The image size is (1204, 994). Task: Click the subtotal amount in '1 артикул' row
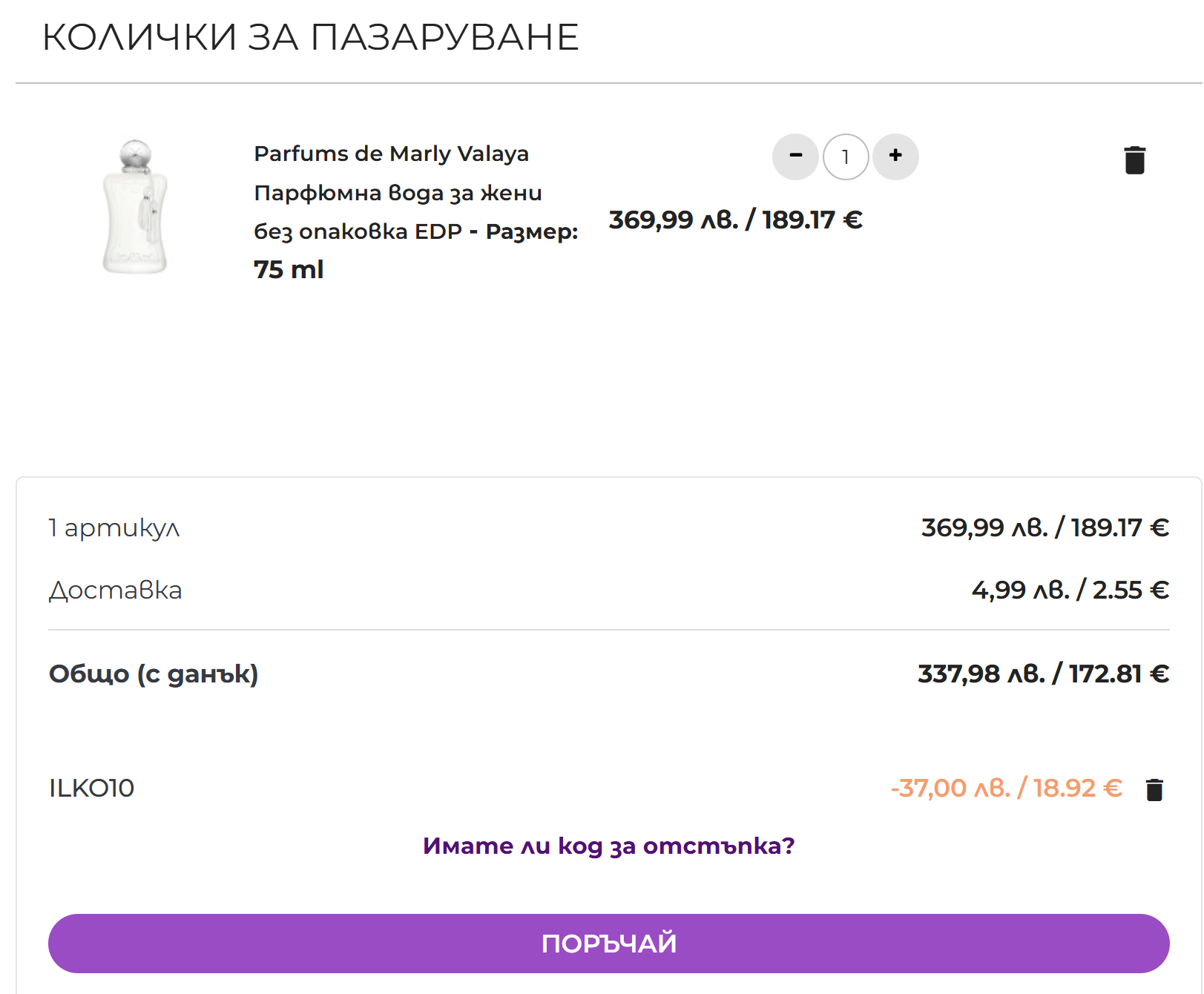[1045, 528]
